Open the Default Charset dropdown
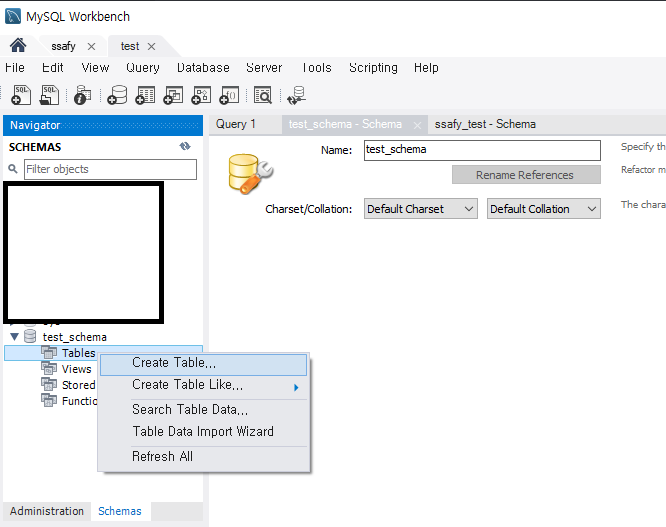 [x=420, y=209]
